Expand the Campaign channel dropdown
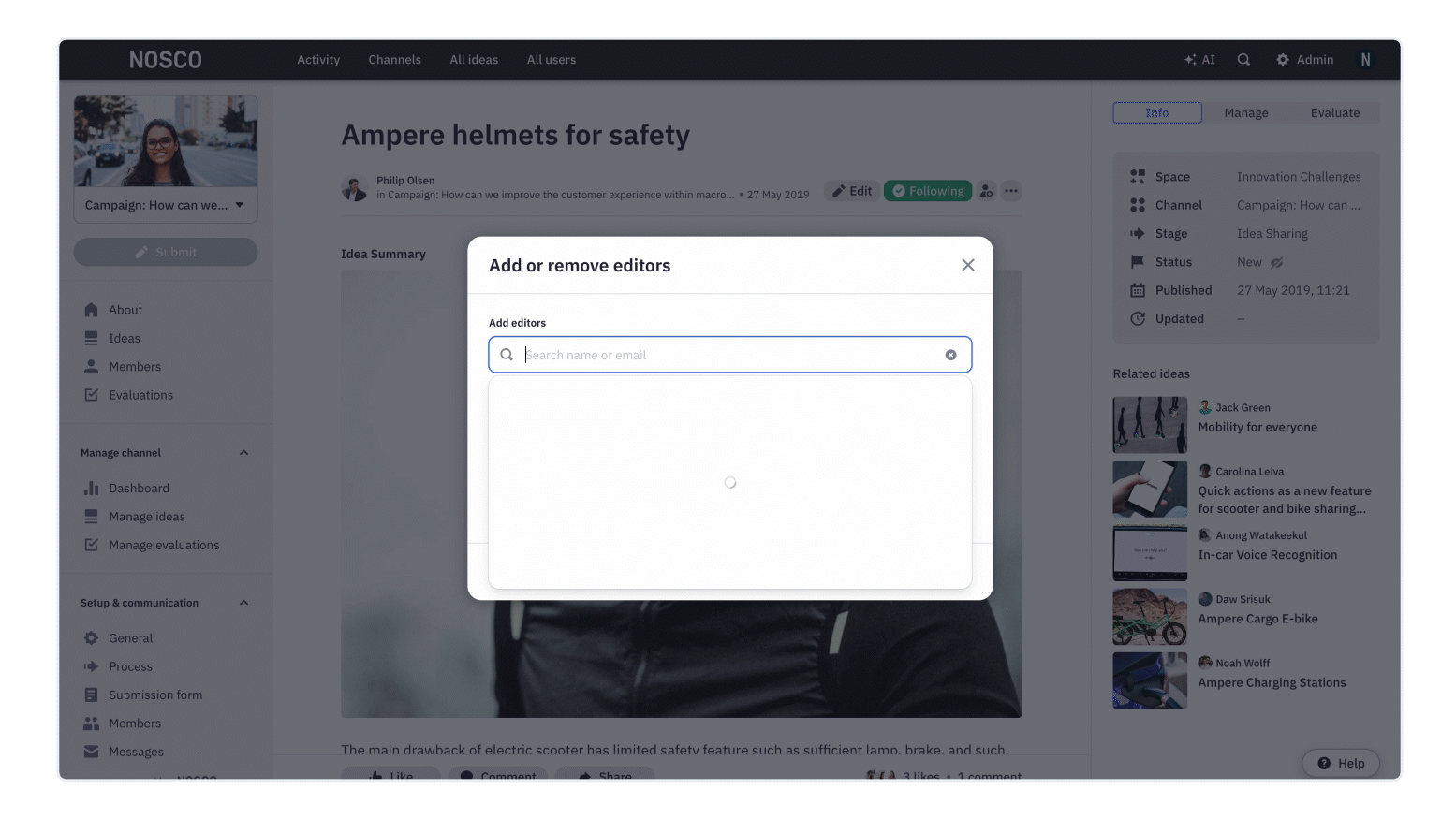Screen dimensions: 1456x819 166,205
